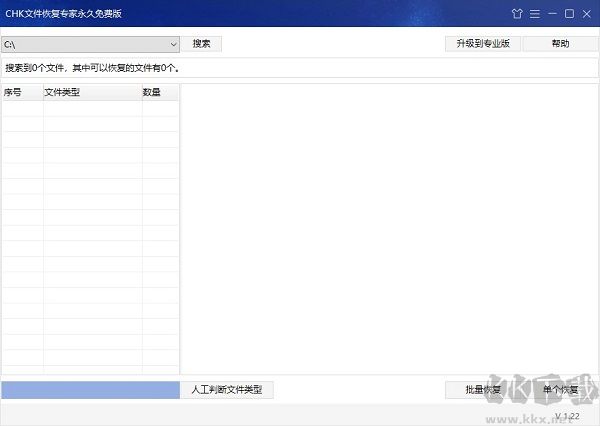Image resolution: width=600 pixels, height=426 pixels.
Task: Maximize the CHK recovery window
Action: tap(569, 14)
